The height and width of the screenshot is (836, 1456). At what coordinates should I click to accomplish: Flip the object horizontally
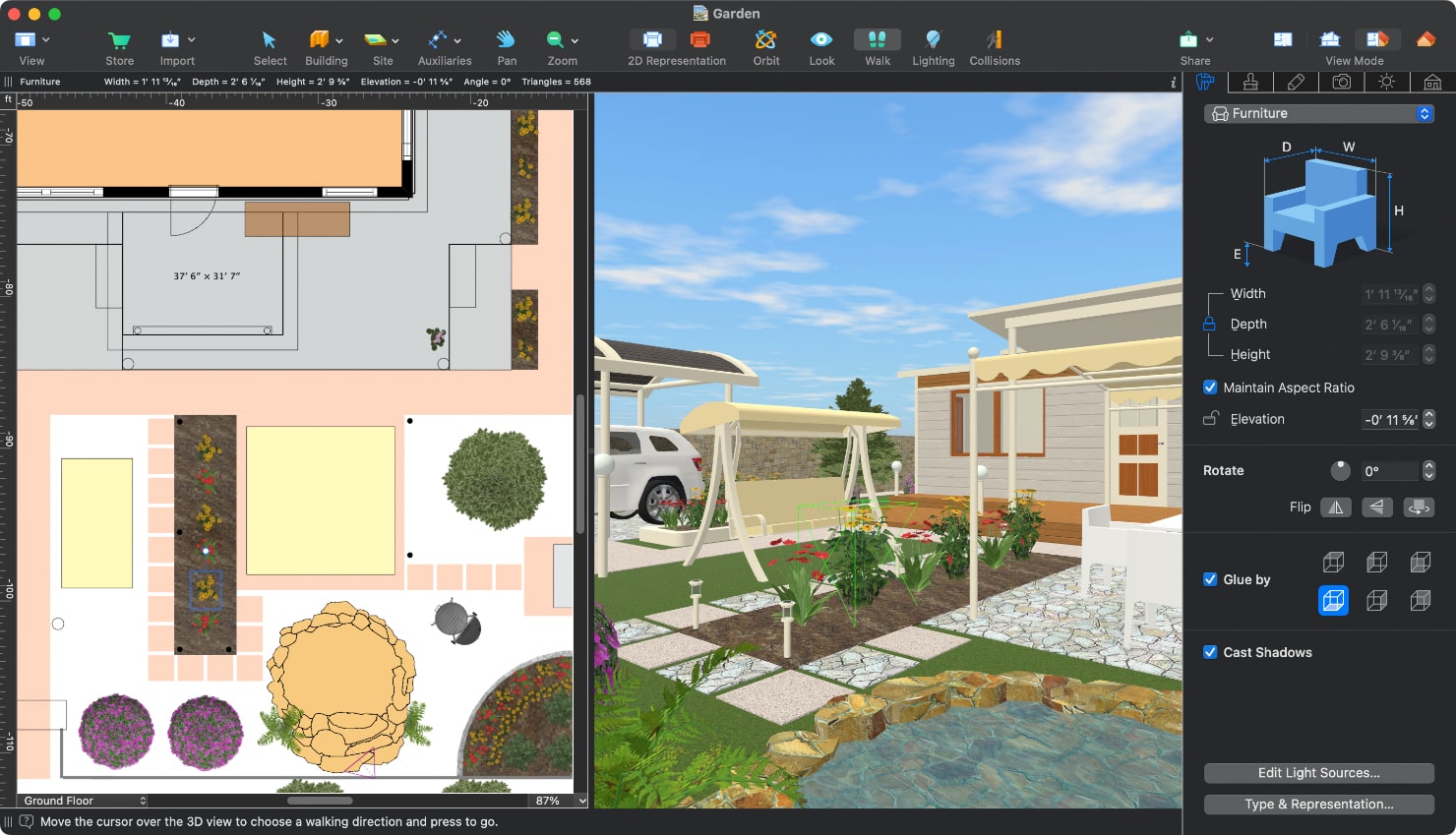[1335, 508]
